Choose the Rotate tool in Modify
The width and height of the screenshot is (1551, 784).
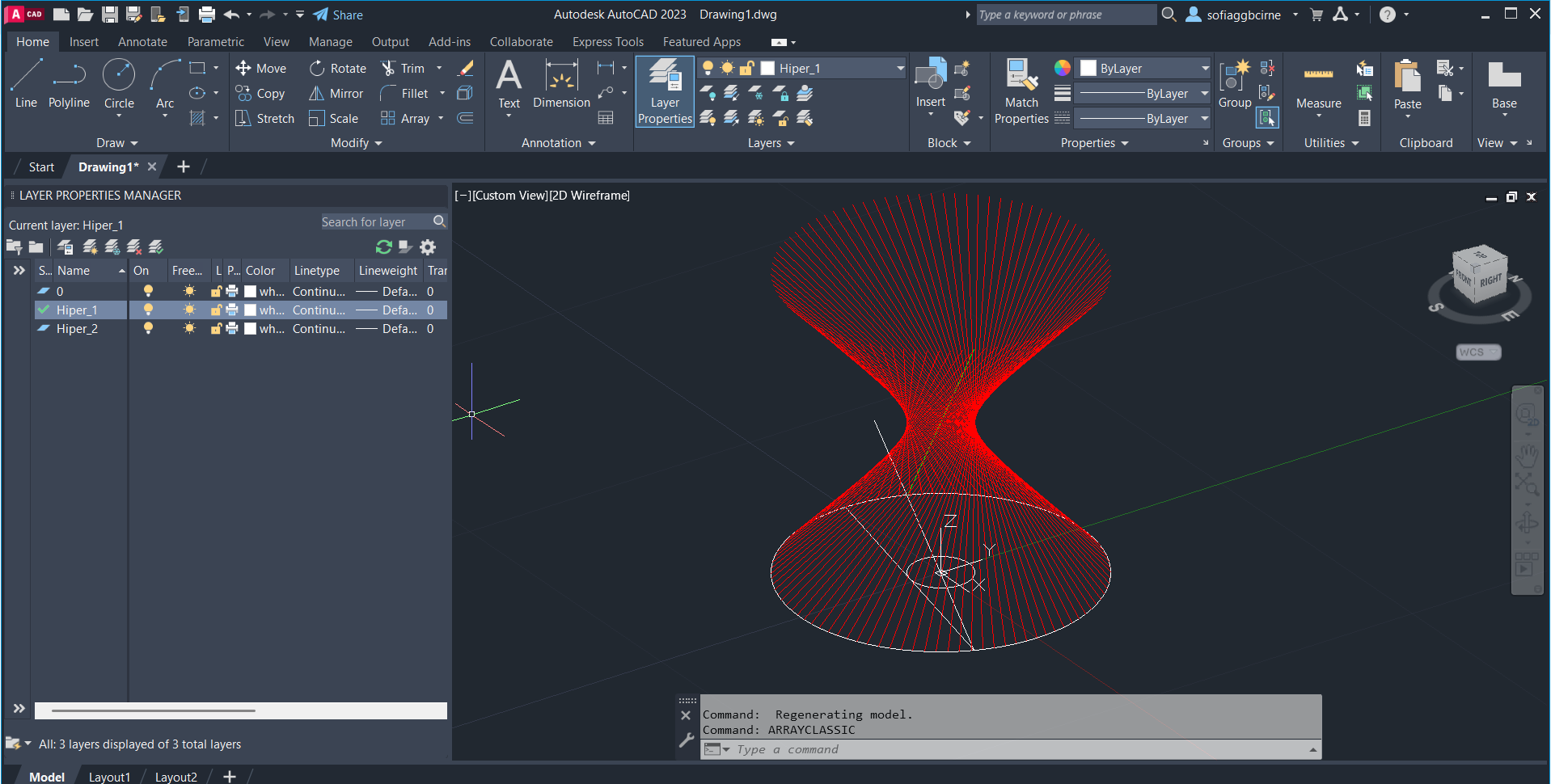pos(338,69)
